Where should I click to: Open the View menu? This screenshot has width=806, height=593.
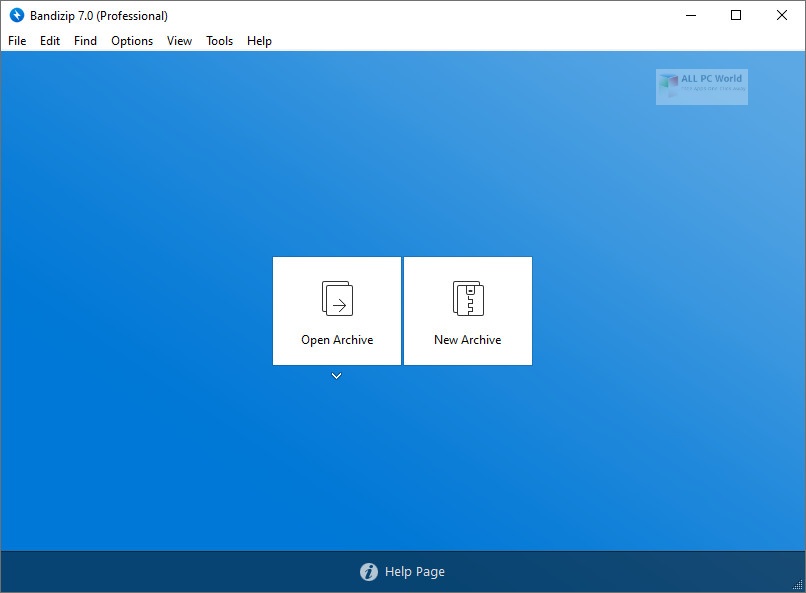(180, 41)
